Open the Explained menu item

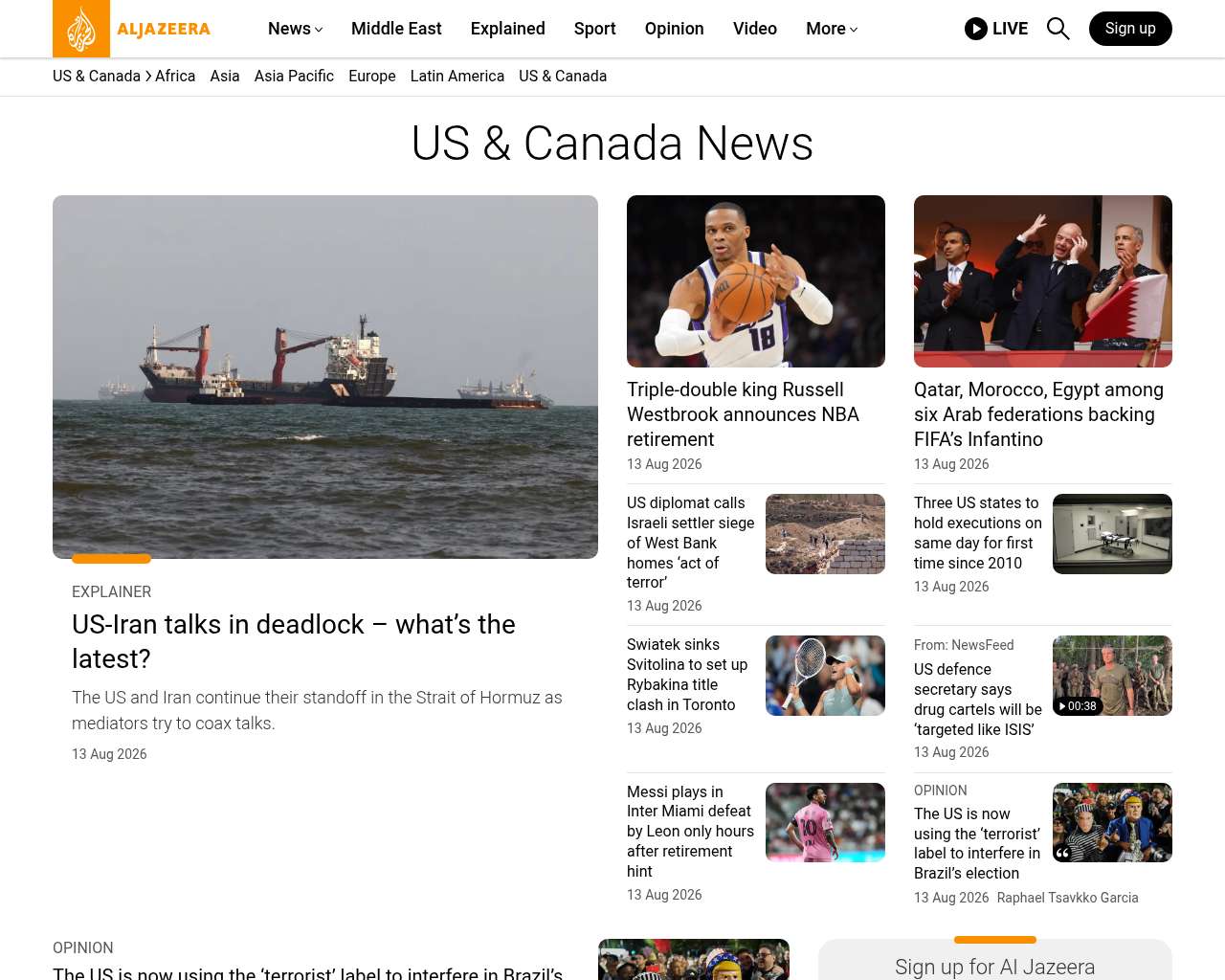508,29
